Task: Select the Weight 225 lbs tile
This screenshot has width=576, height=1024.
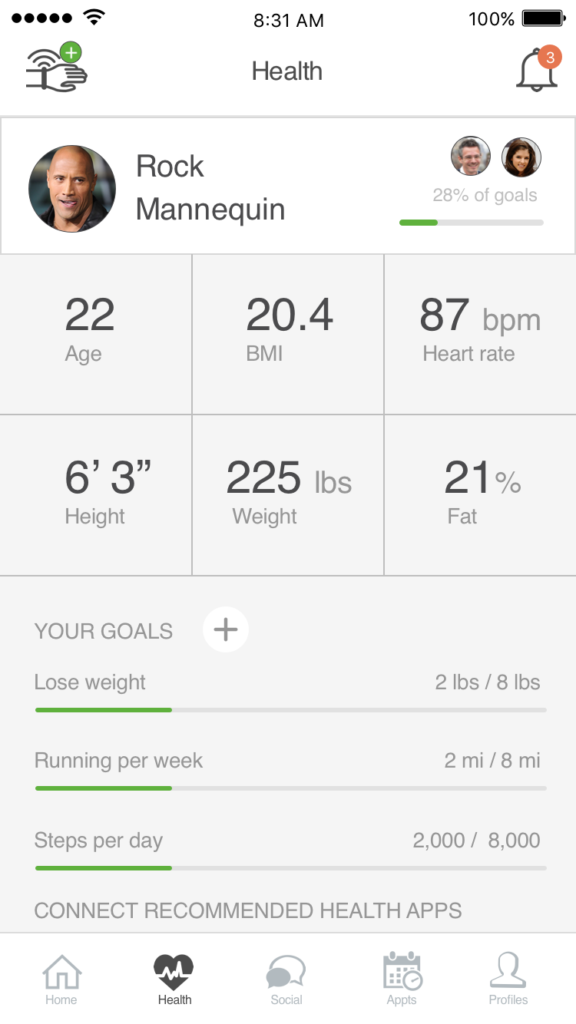Action: click(x=288, y=495)
